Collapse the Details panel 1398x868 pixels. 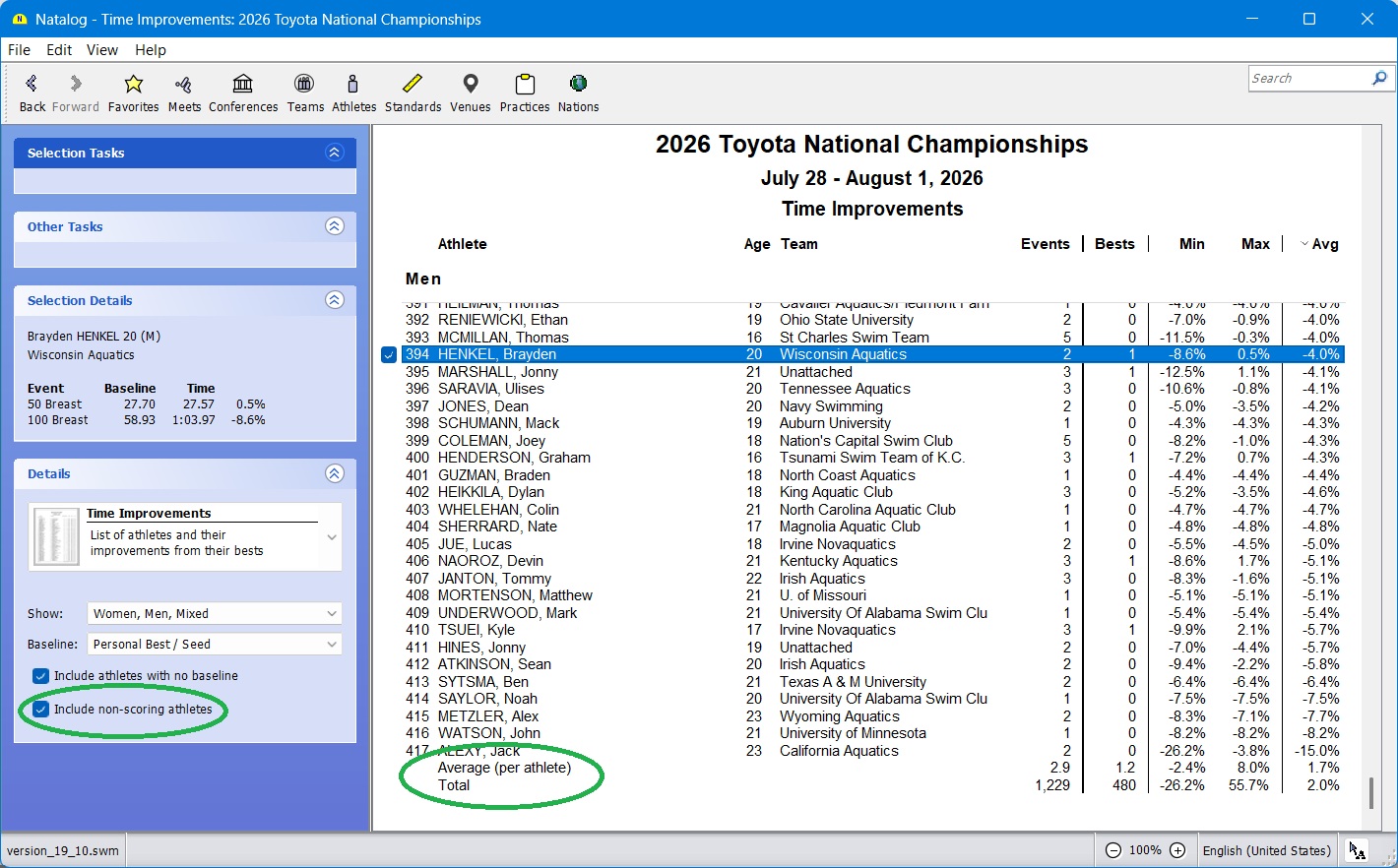coord(335,473)
